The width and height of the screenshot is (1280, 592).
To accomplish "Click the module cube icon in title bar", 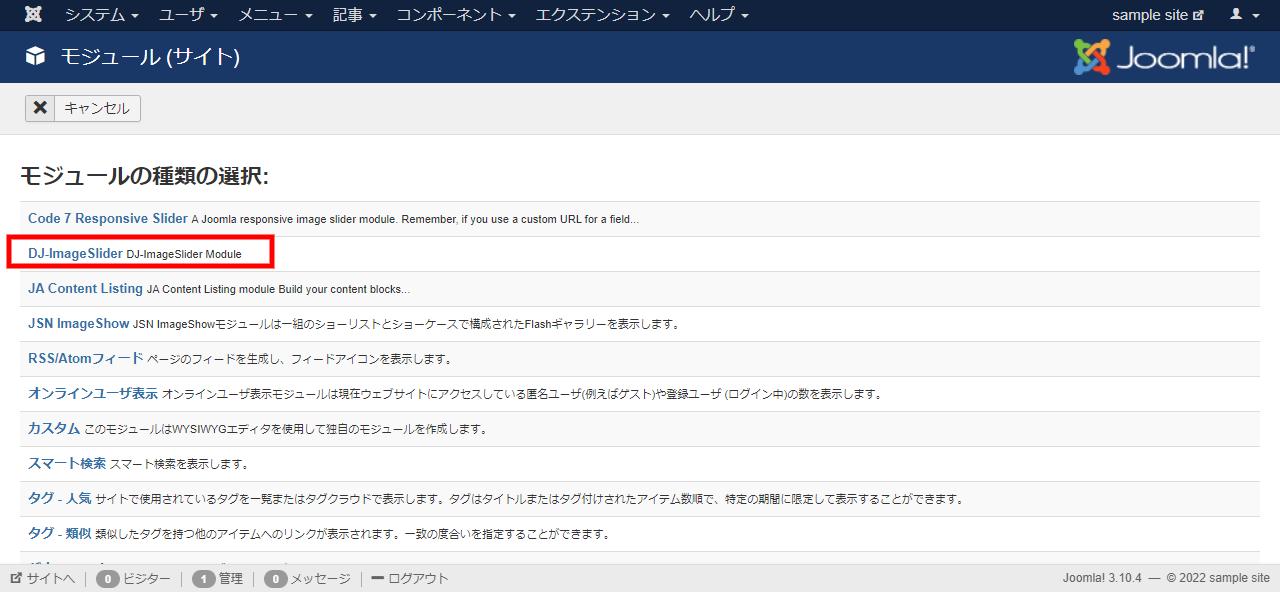I will tap(36, 57).
